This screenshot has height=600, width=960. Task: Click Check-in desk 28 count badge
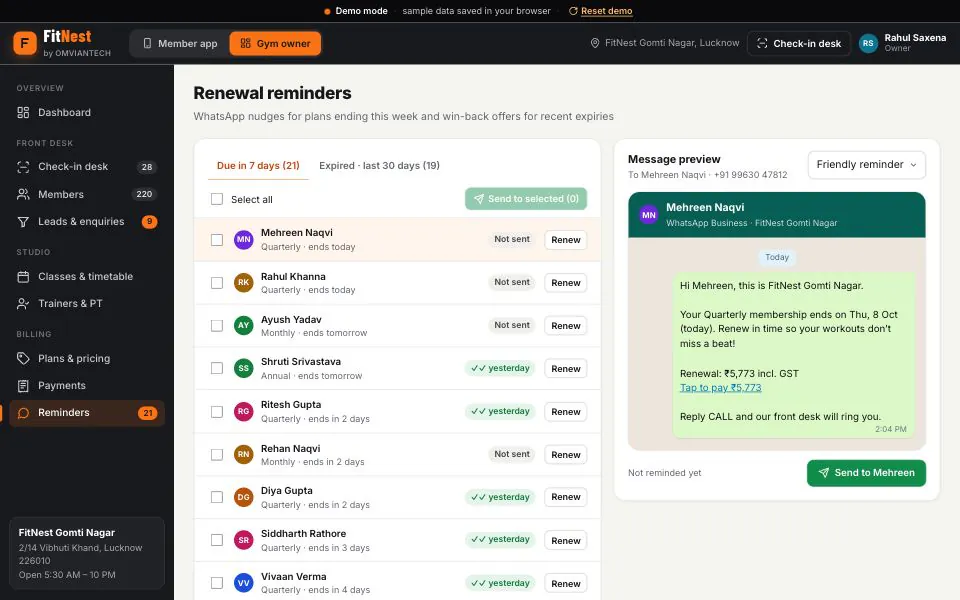pyautogui.click(x=147, y=167)
